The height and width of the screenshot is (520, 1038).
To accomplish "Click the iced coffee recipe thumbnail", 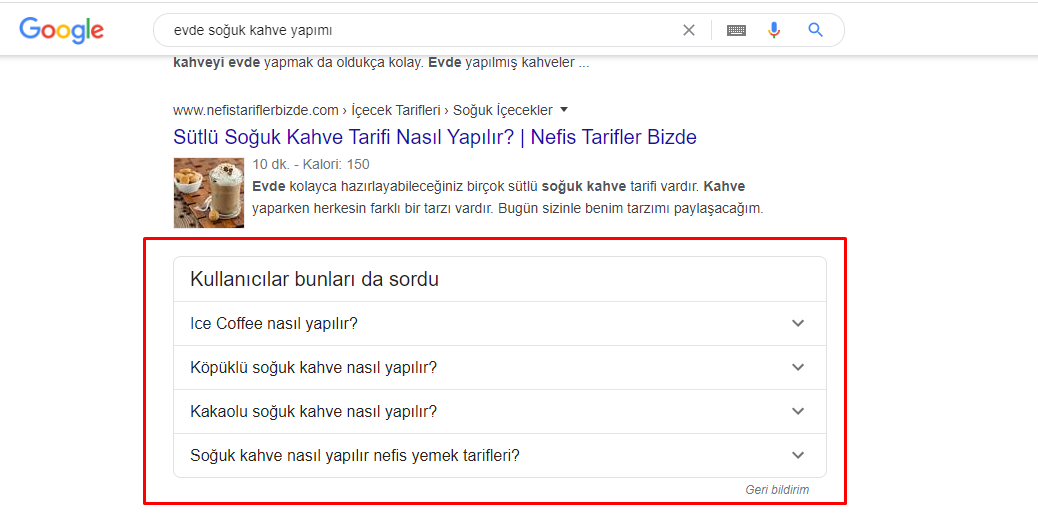I will point(209,193).
